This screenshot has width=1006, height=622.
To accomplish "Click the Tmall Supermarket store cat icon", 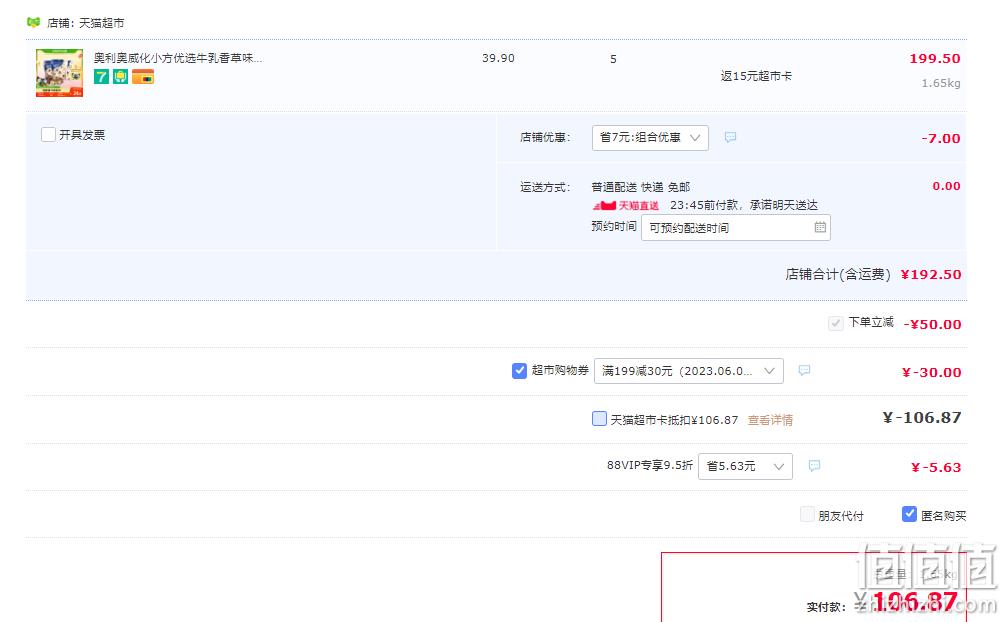I will [x=33, y=22].
